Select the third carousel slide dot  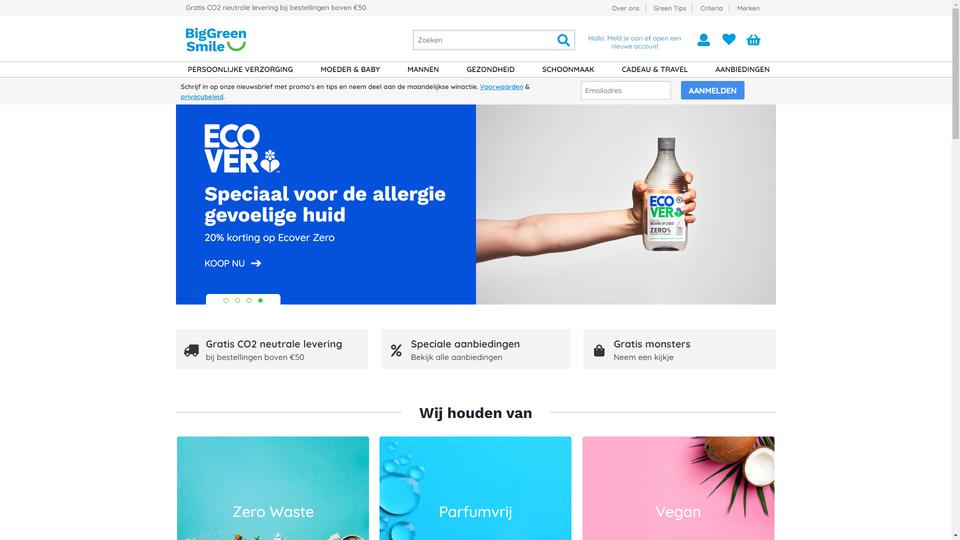point(249,301)
